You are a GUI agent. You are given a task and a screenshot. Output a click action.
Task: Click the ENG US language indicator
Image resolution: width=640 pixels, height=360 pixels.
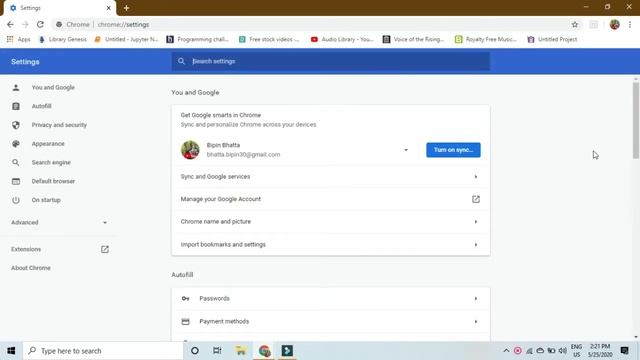(576, 351)
